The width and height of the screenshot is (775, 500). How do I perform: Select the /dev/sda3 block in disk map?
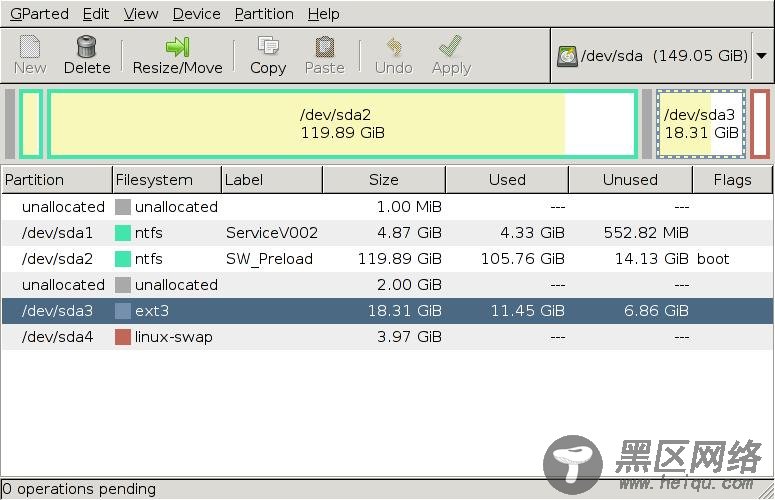coord(701,124)
